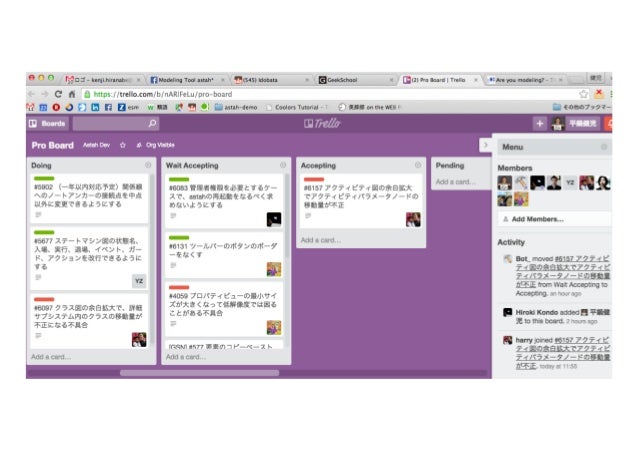Screen dimensions: 638x451
Task: Open Facebook bookmark icon
Action: tap(108, 107)
